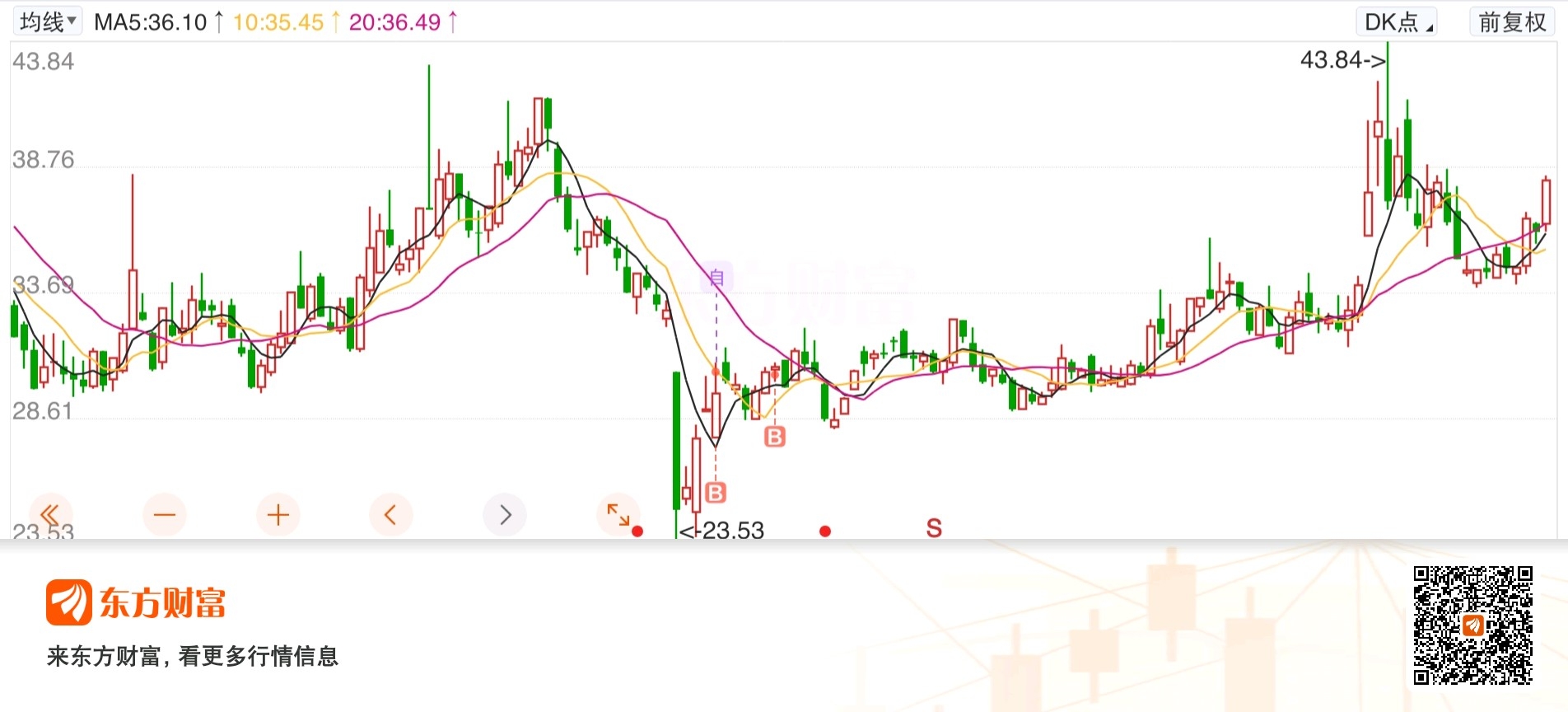Move chart right with right chevron
This screenshot has width=1568, height=712.
(505, 515)
